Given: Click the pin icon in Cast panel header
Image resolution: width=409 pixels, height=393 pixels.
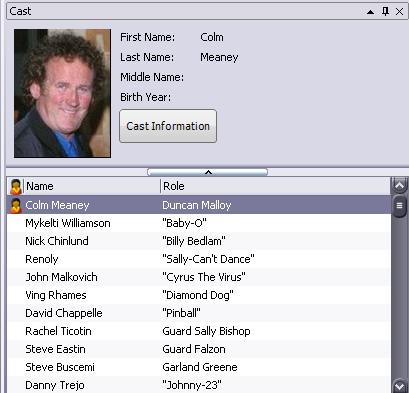Looking at the screenshot, I should (x=385, y=11).
